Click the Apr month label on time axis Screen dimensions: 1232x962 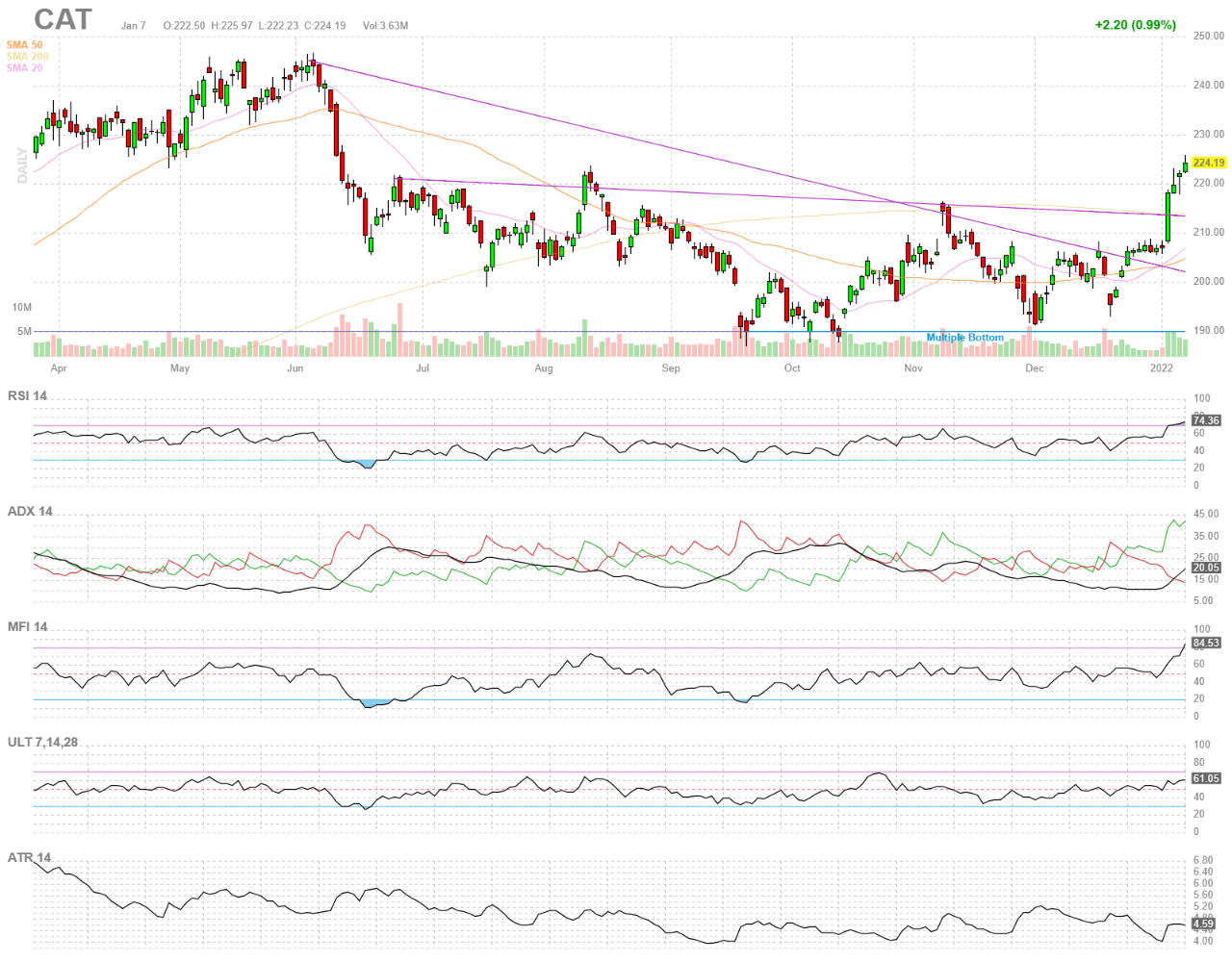tap(59, 368)
